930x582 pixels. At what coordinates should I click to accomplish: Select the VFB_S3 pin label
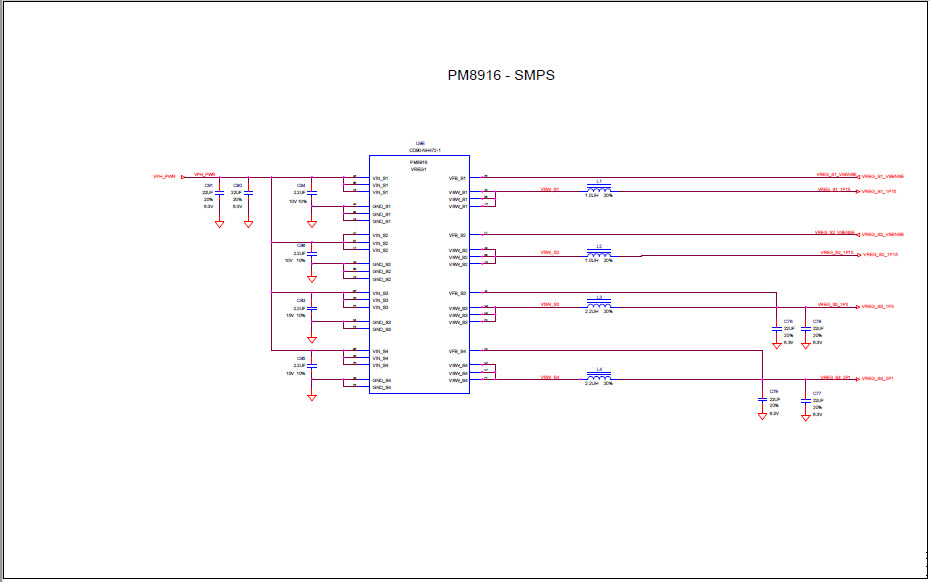point(458,293)
